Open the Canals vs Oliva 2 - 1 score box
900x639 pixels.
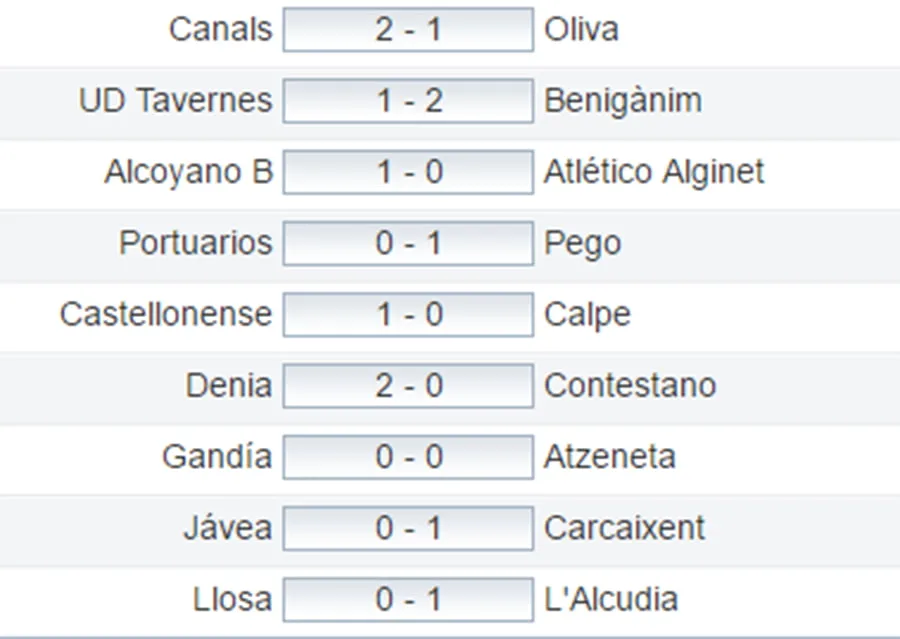[408, 30]
